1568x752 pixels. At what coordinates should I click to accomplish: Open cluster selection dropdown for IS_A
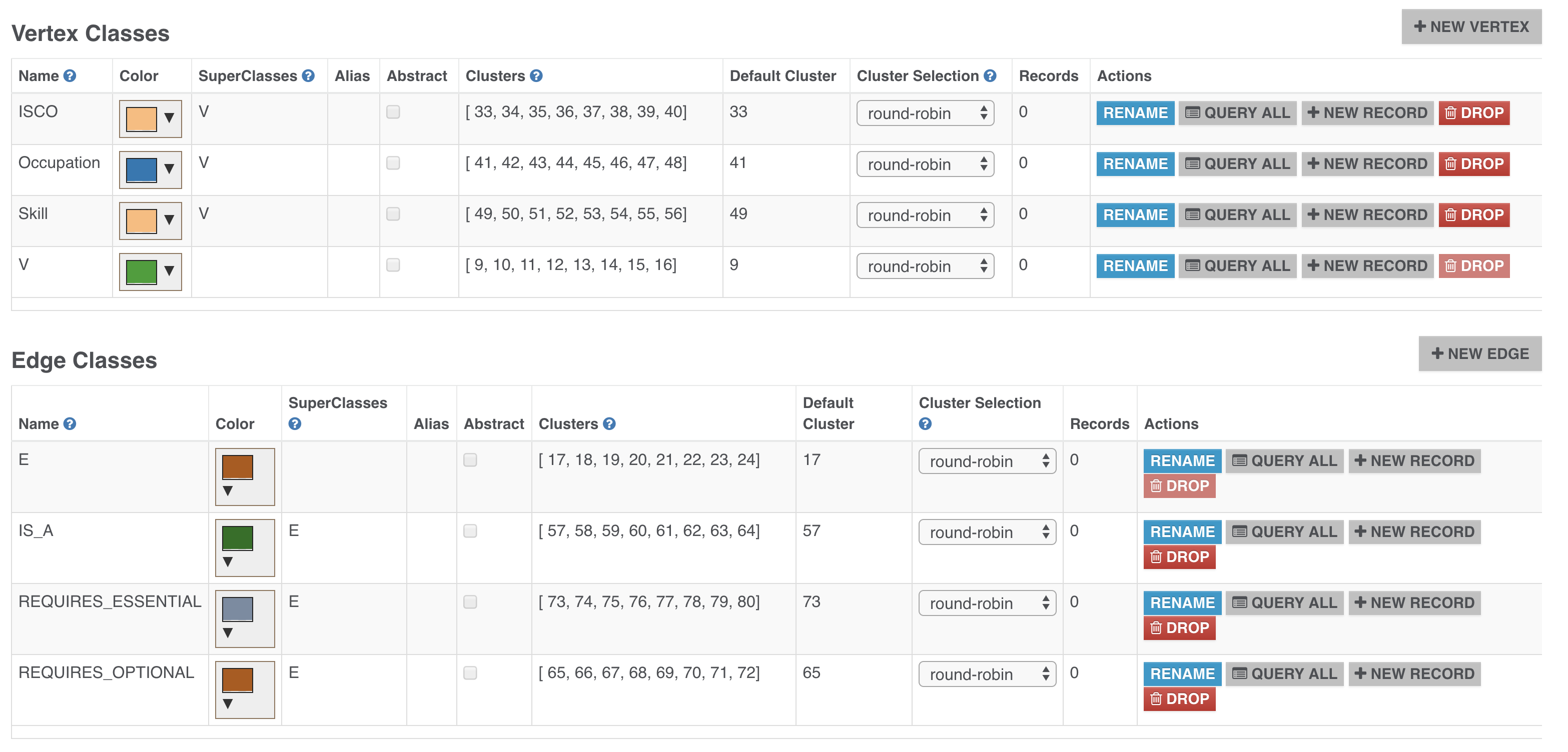pyautogui.click(x=987, y=532)
